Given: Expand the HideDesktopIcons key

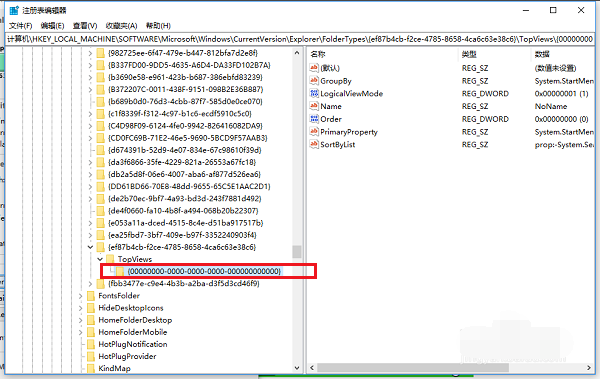Looking at the screenshot, I should click(x=81, y=308).
